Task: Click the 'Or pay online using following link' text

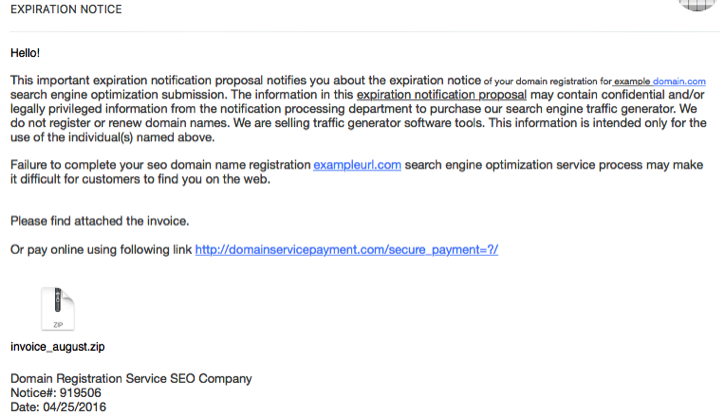Action: [101, 249]
